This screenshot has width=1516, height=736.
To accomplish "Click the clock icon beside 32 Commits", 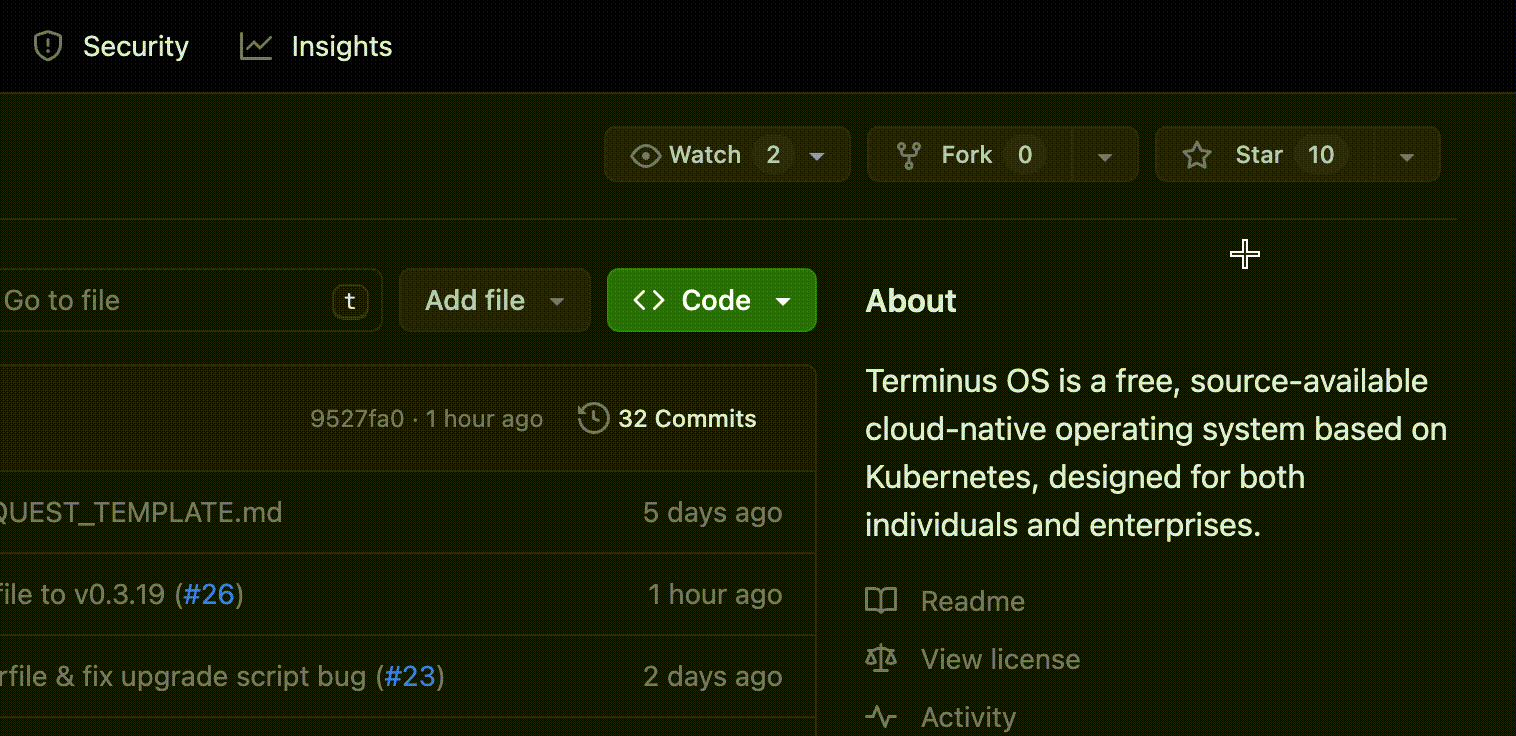I will click(594, 418).
